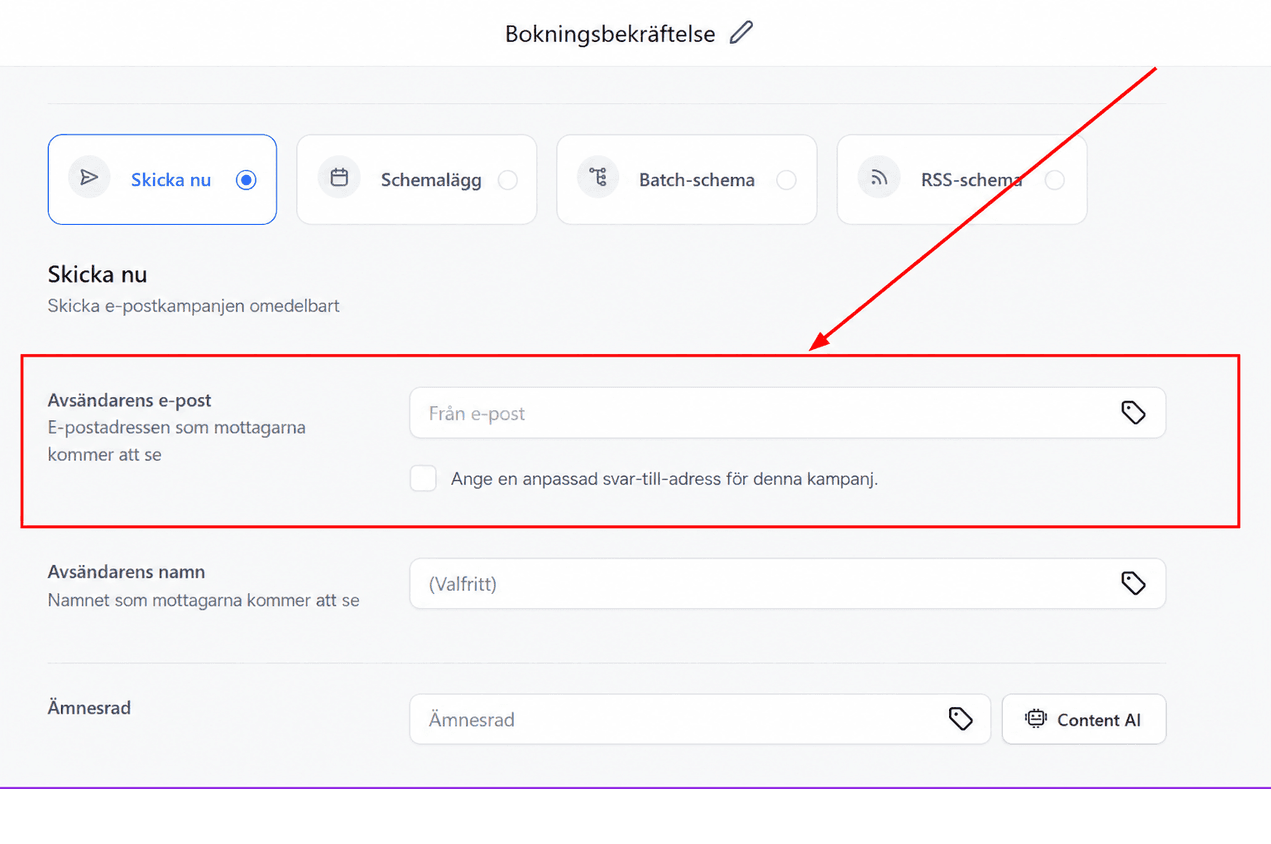Click the calendar icon on Schemalägg card

[x=339, y=178]
